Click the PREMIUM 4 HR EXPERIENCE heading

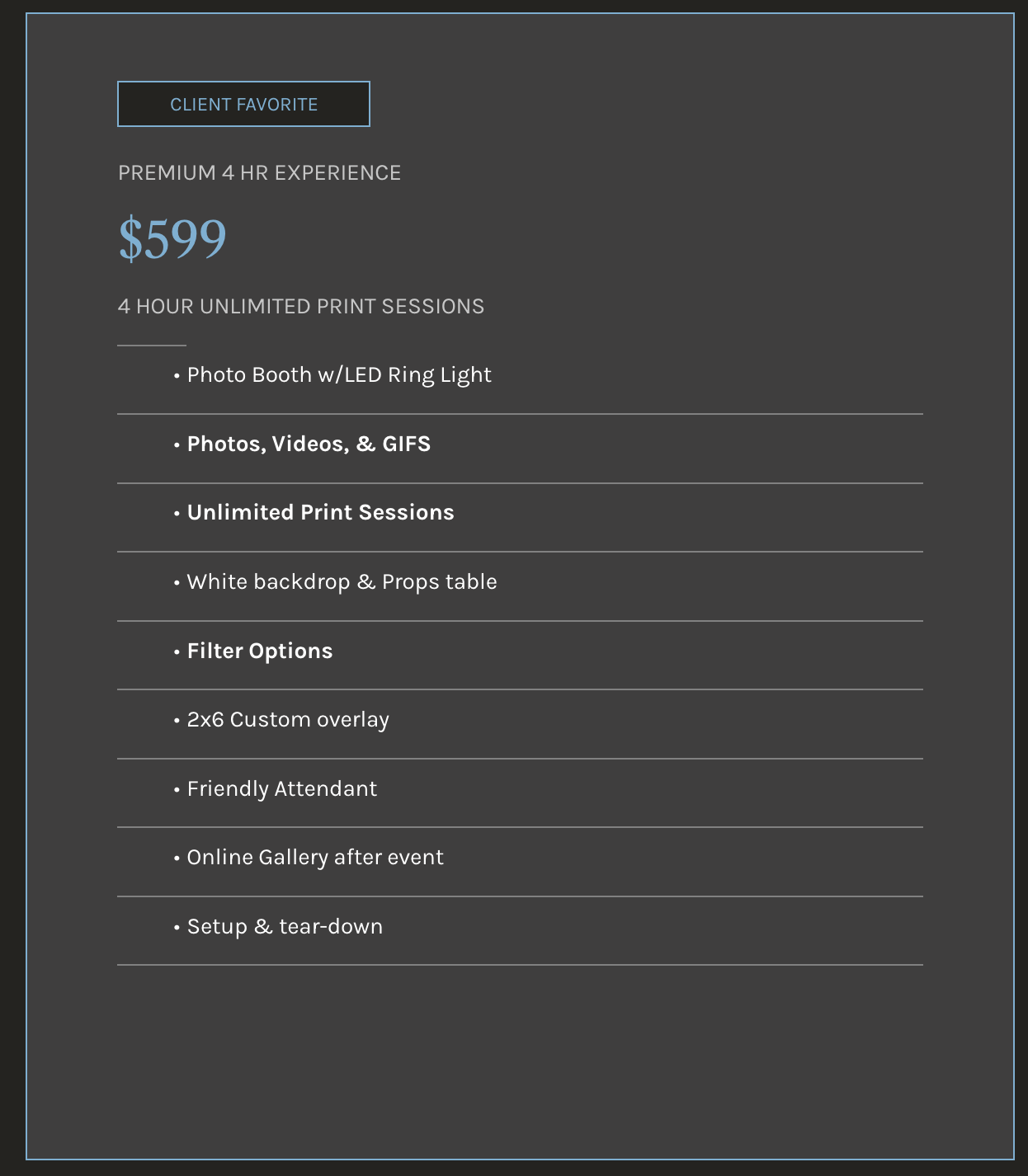(259, 173)
